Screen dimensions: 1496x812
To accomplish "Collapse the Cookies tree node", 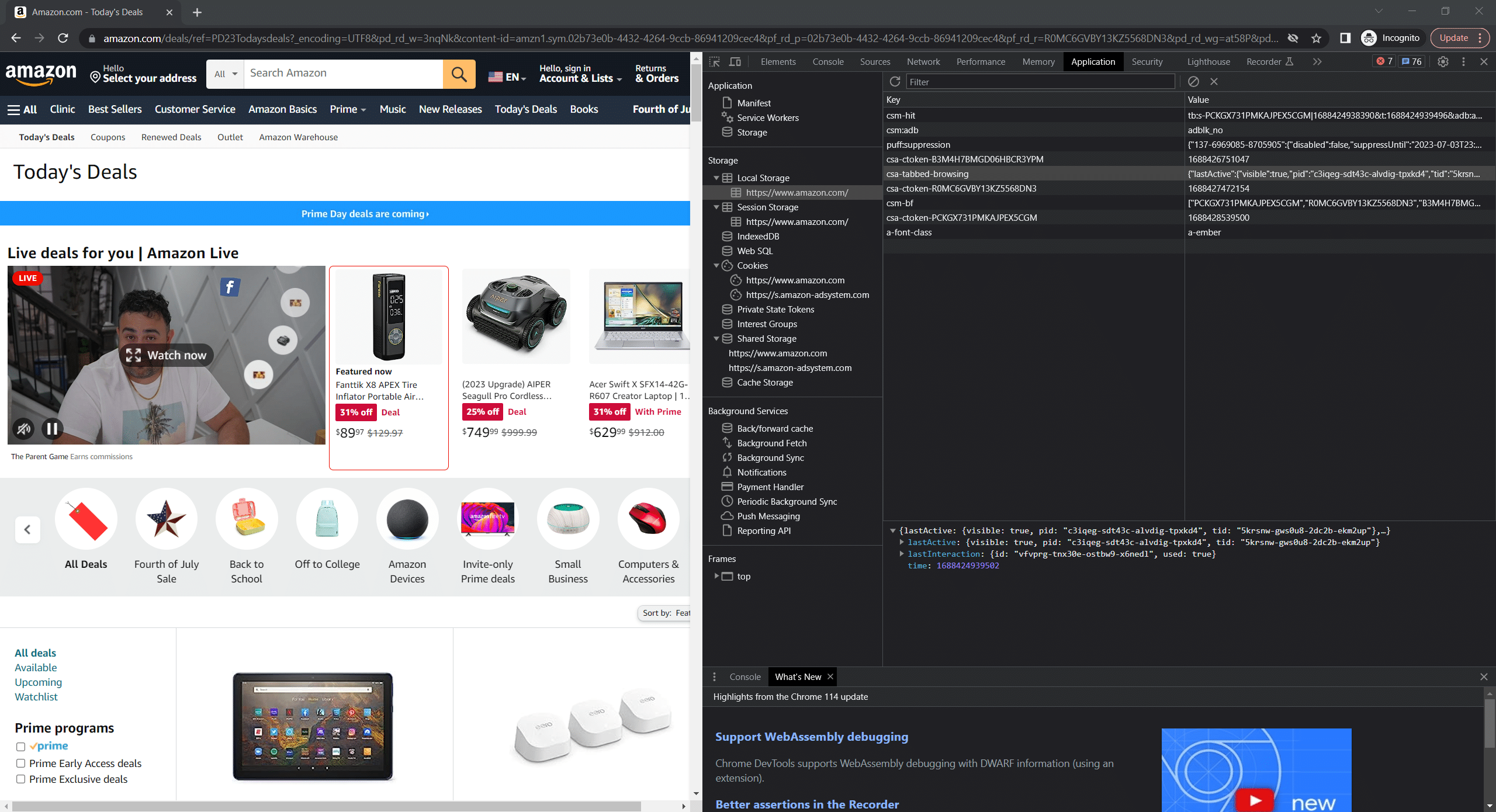I will [716, 265].
